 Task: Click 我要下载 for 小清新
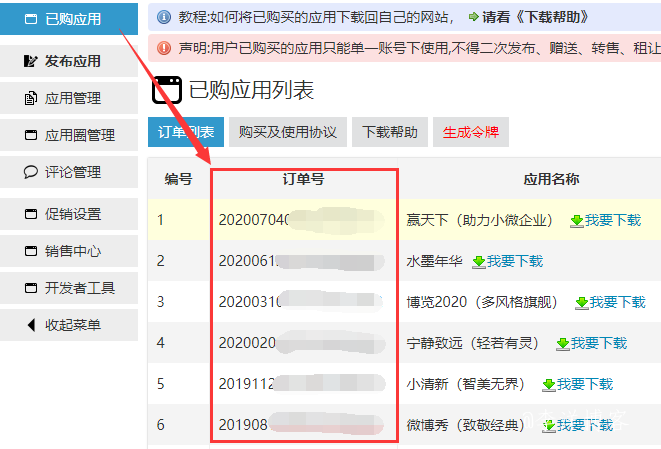585,384
